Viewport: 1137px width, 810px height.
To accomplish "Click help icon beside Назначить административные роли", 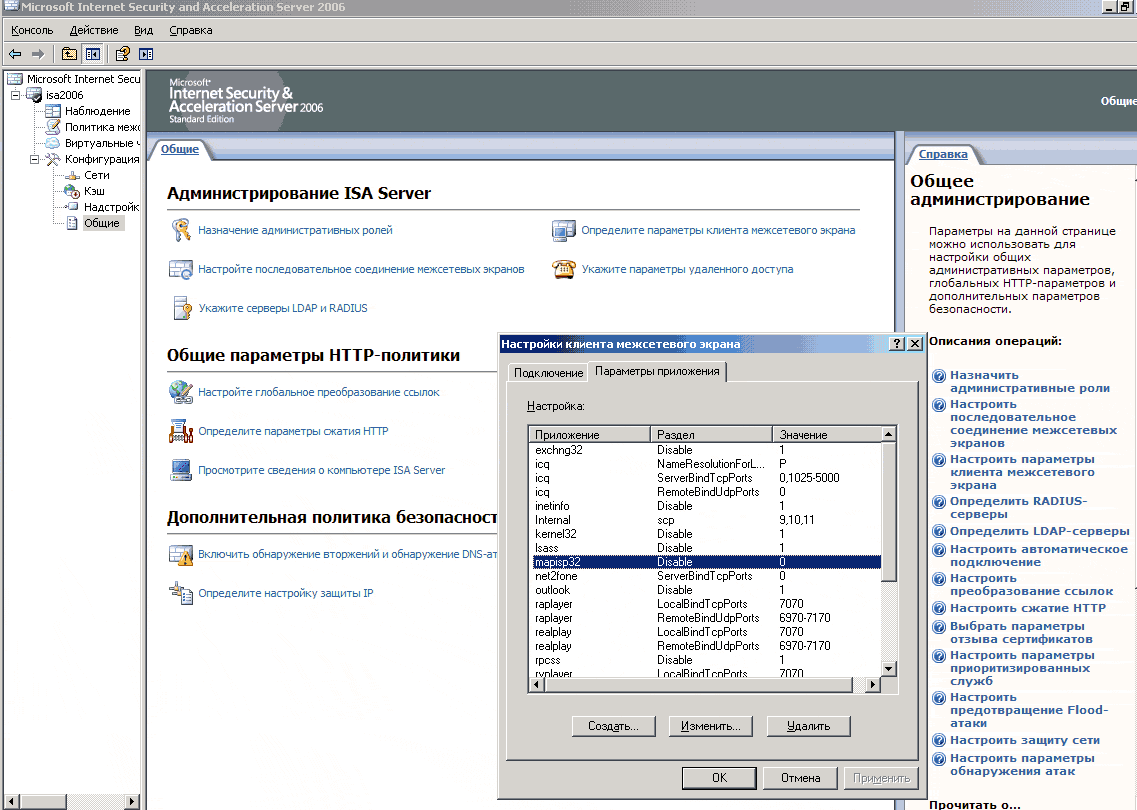I will click(x=939, y=376).
